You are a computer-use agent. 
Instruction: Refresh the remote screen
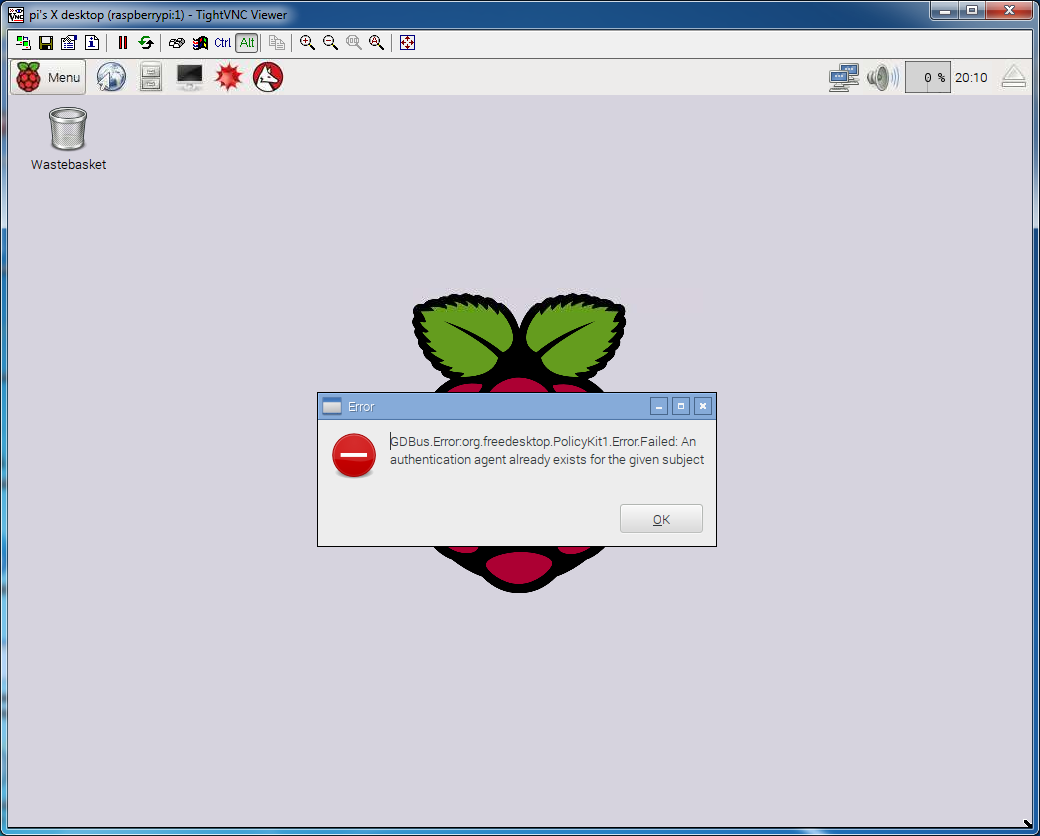(x=146, y=43)
